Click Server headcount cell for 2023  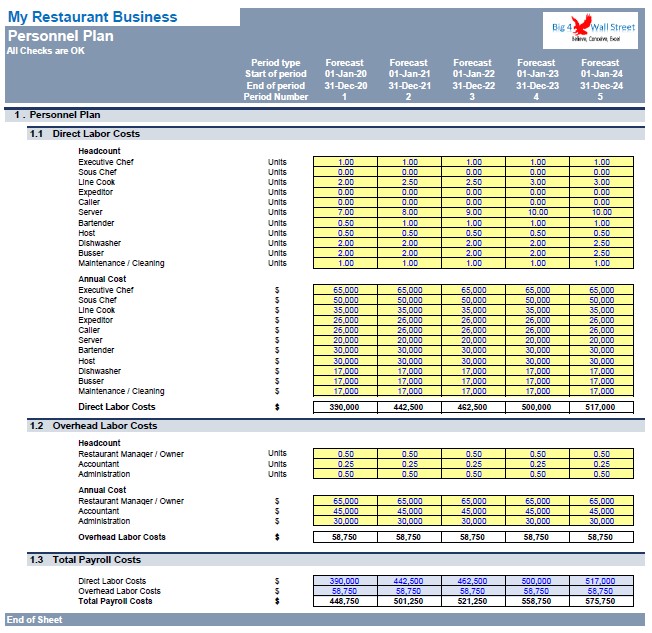(538, 212)
